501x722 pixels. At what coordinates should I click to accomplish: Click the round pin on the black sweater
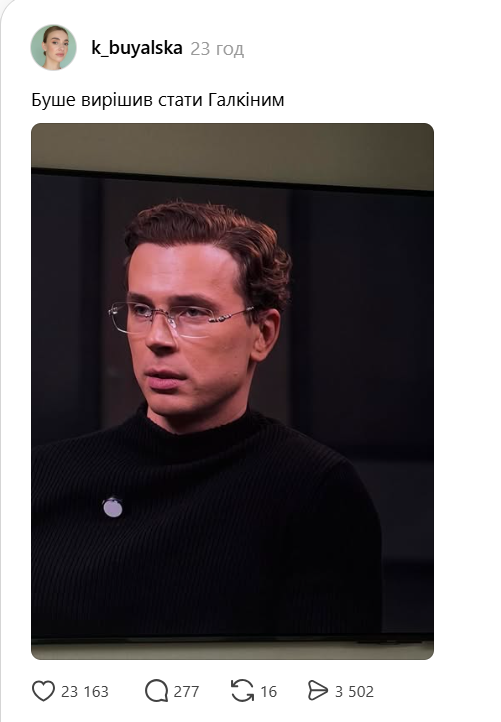pyautogui.click(x=112, y=507)
